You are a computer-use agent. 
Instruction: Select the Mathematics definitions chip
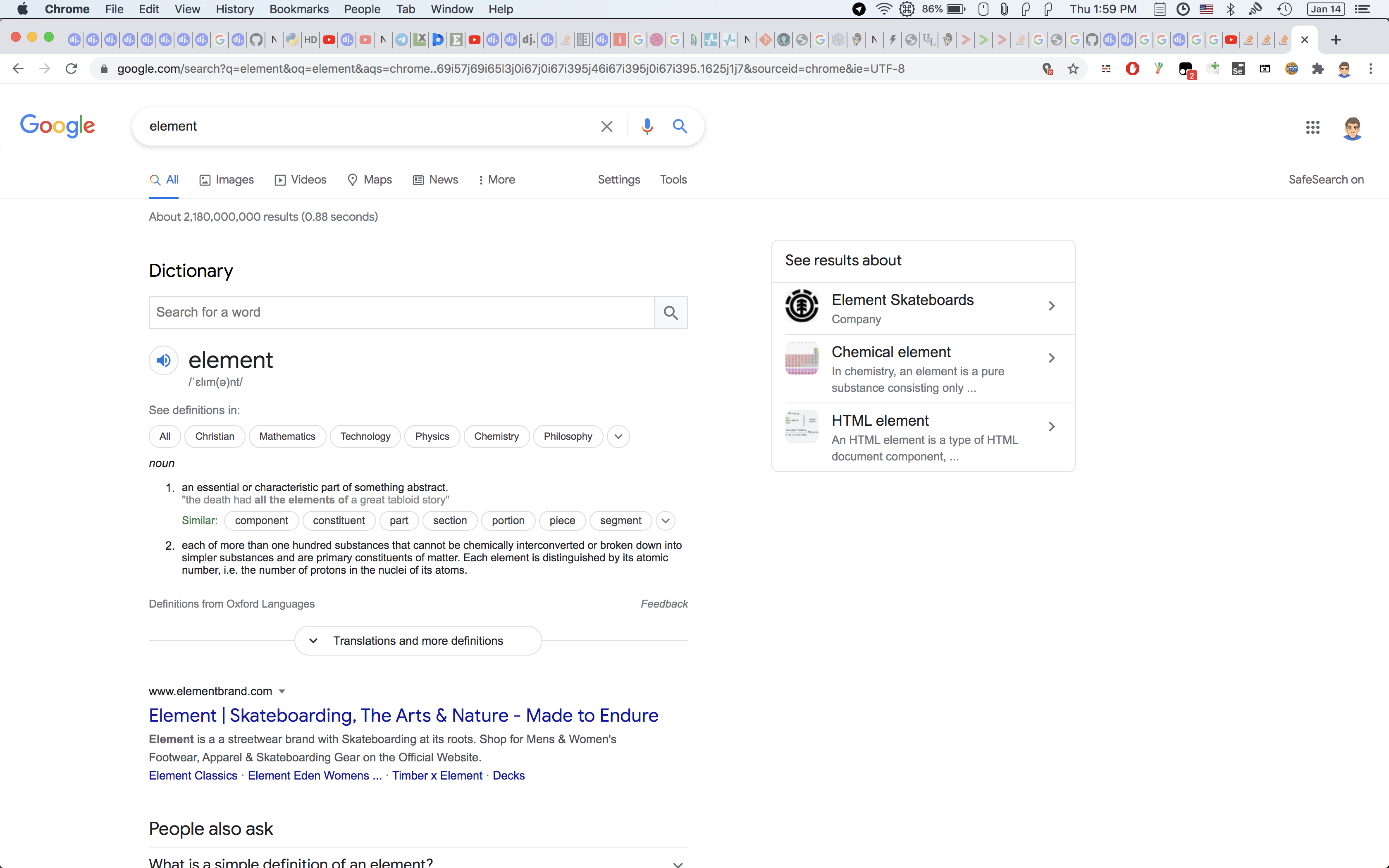[287, 436]
